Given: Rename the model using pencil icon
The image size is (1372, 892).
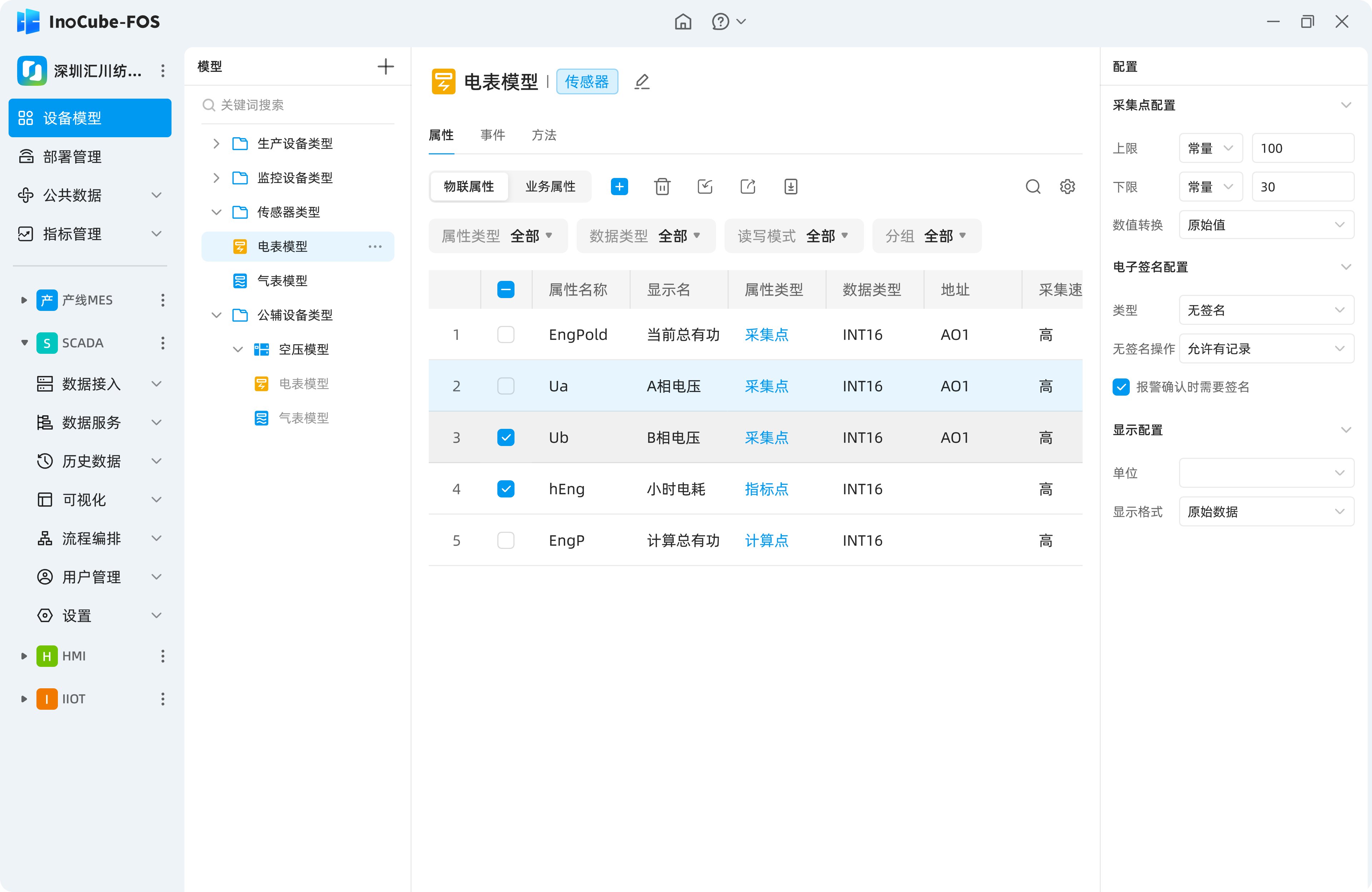Looking at the screenshot, I should pos(642,81).
